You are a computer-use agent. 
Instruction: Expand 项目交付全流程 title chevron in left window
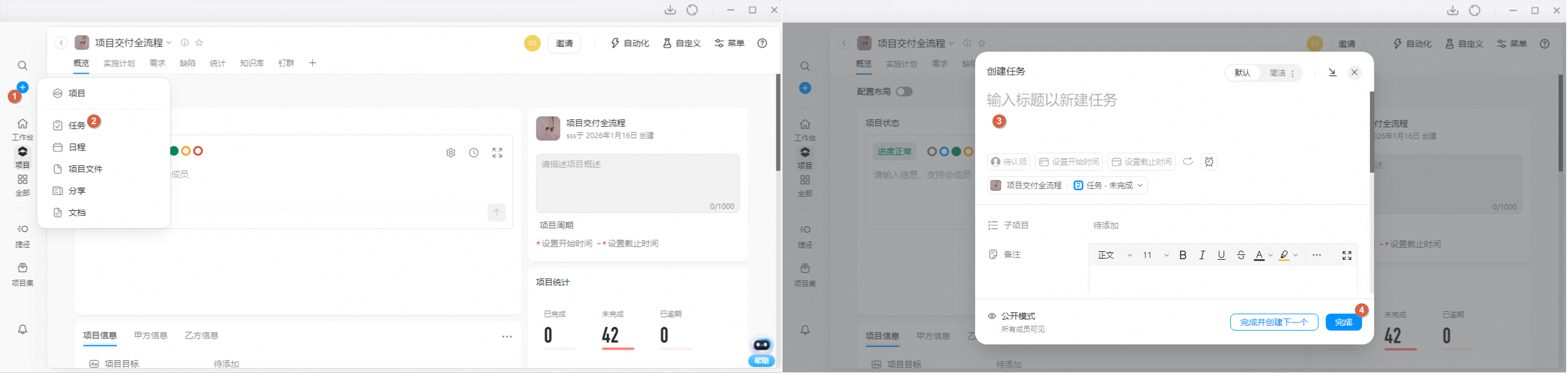169,42
